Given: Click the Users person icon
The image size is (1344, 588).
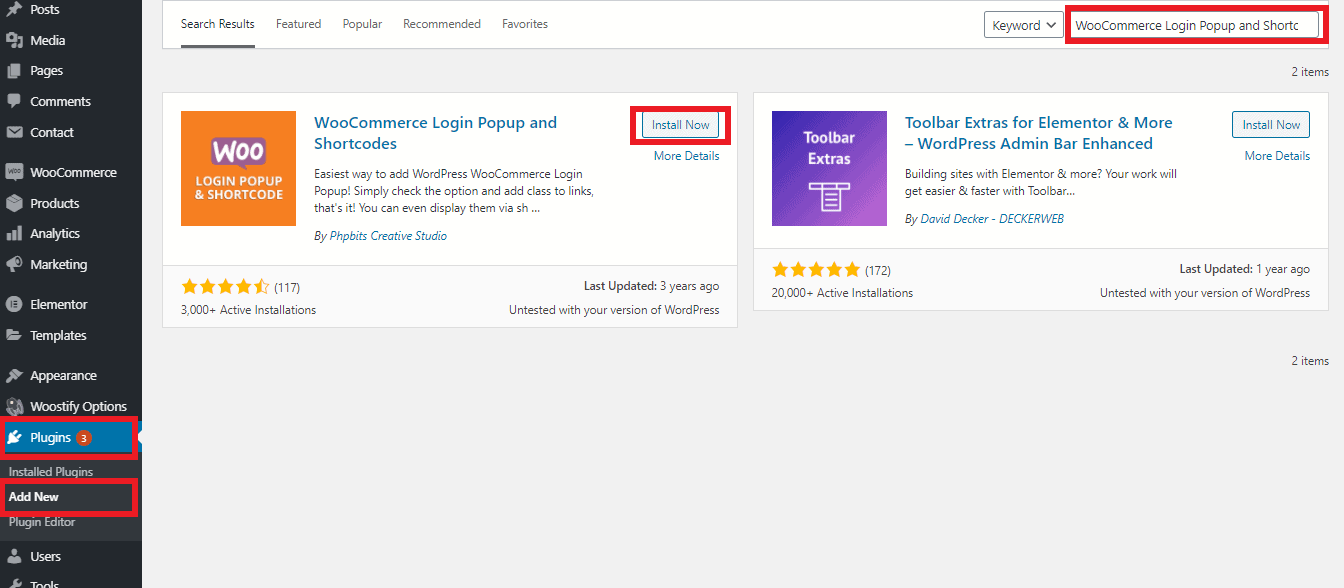Looking at the screenshot, I should [15, 557].
